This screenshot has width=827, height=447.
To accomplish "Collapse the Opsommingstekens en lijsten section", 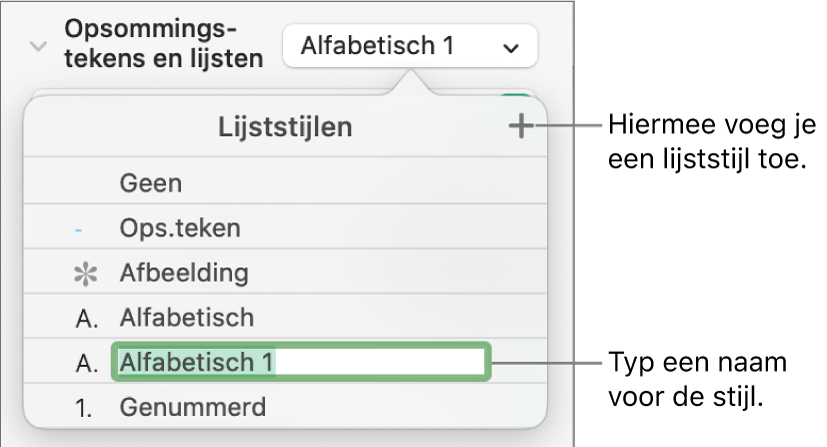I will (x=39, y=46).
